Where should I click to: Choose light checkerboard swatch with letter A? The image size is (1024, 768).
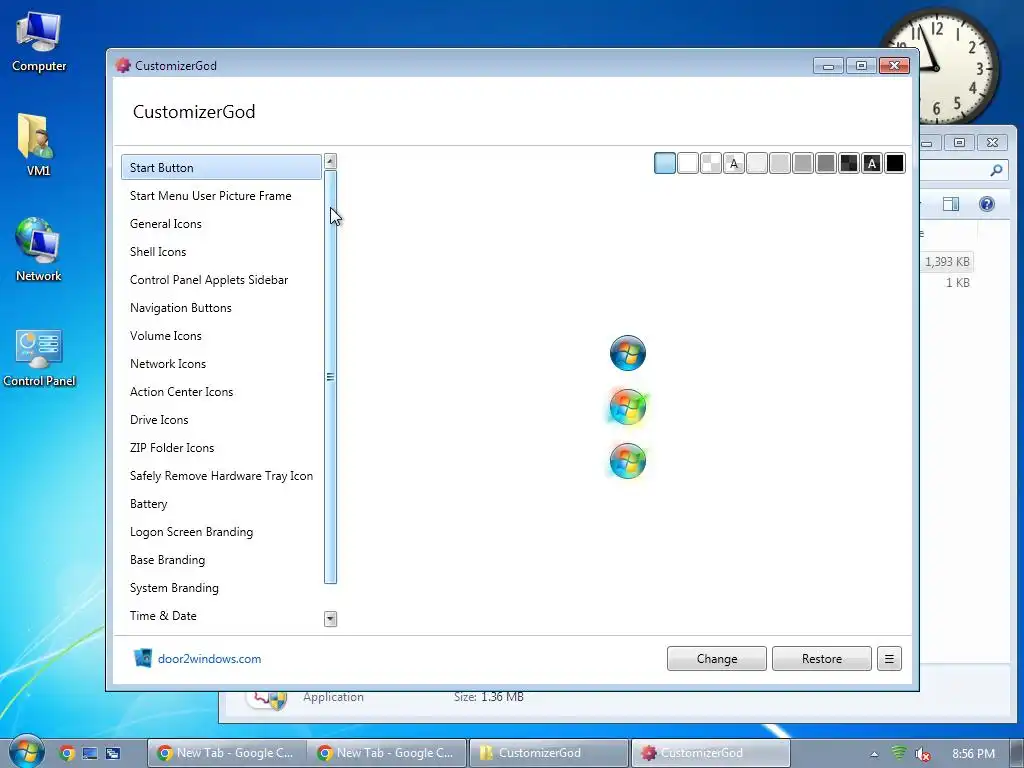point(734,163)
